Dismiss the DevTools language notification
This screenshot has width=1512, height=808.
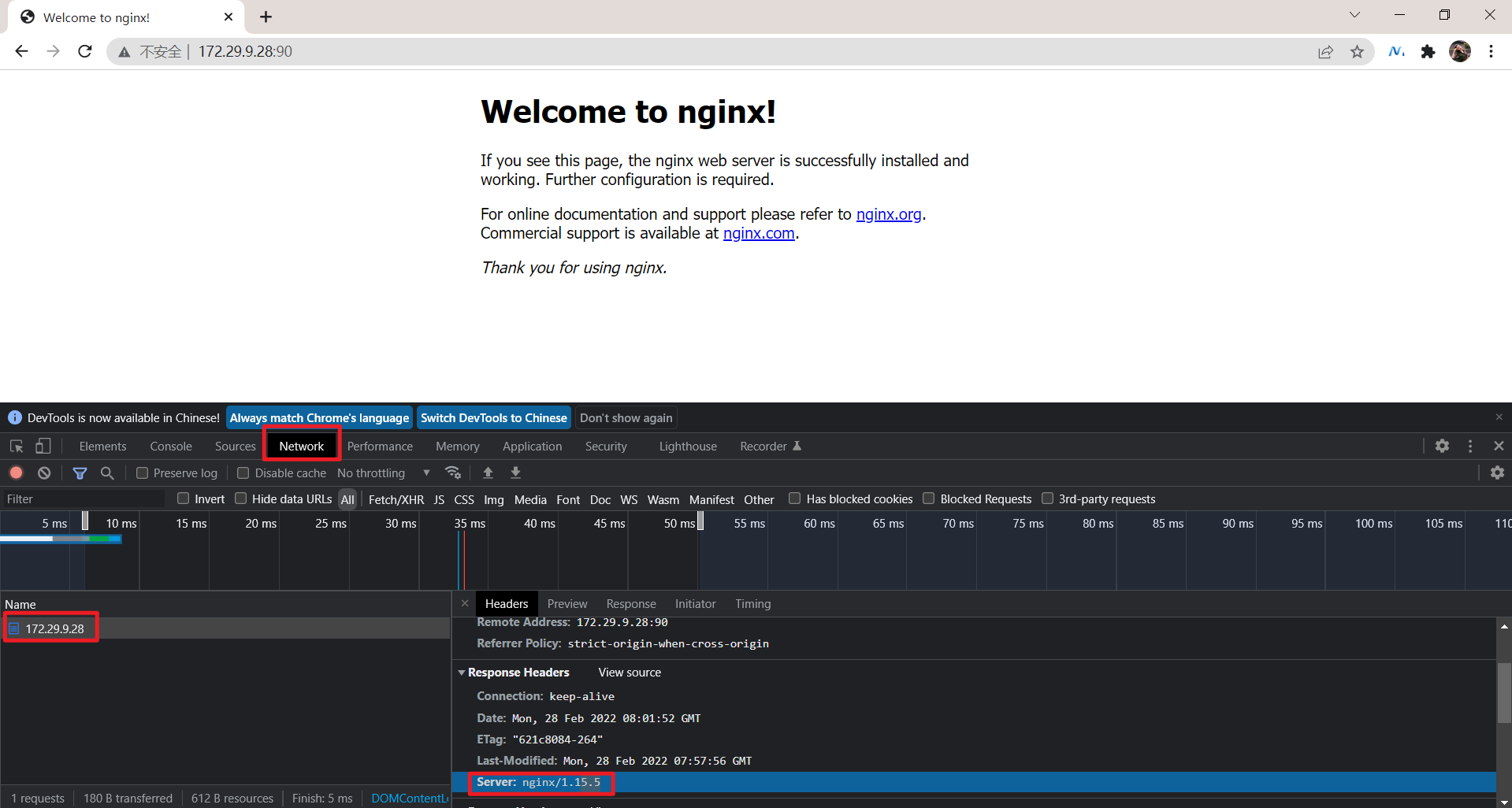pos(1499,417)
